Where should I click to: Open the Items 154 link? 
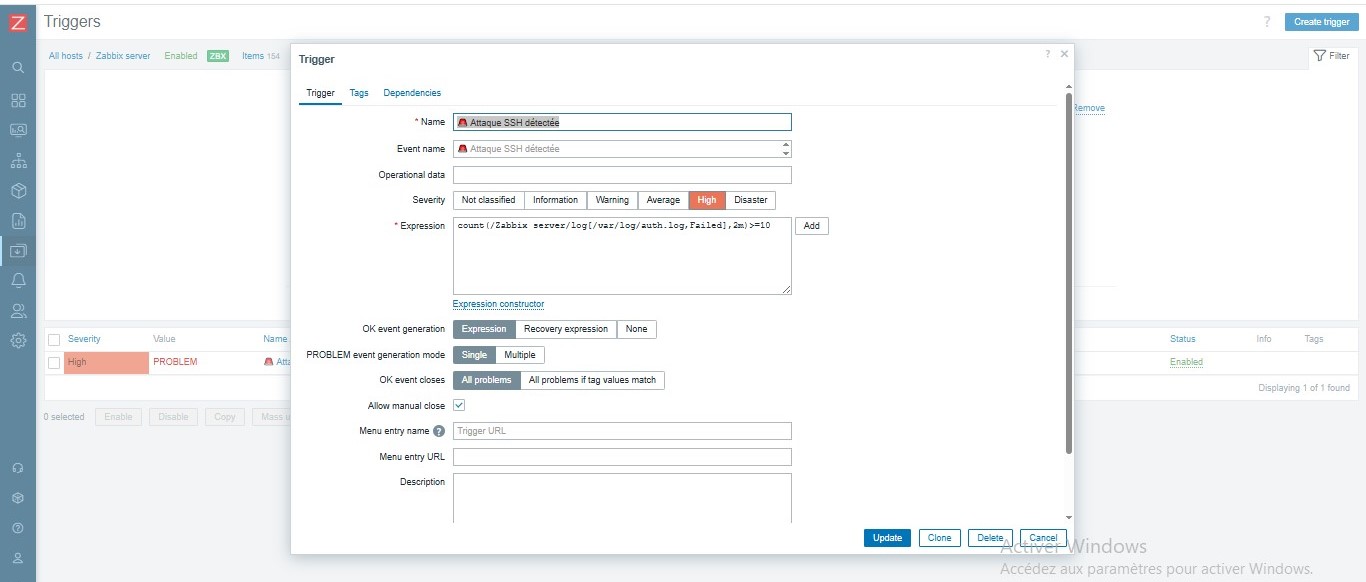[x=261, y=56]
